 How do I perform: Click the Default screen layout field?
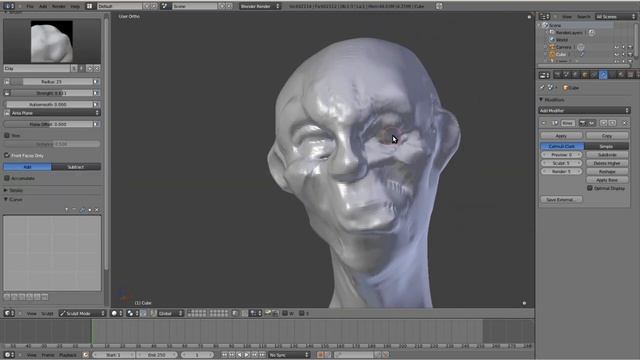[120, 6]
